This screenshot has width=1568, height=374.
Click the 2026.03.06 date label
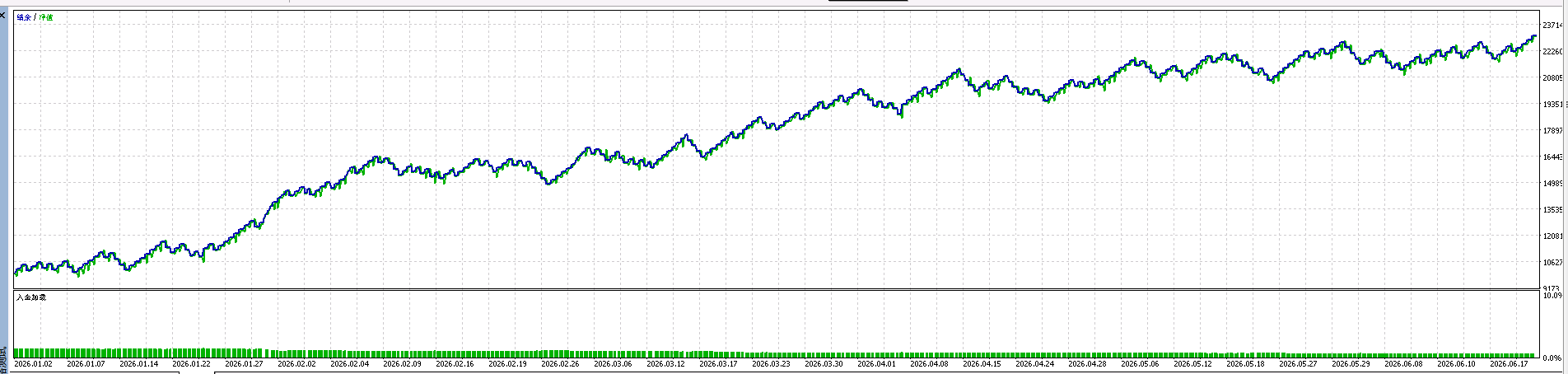point(613,363)
